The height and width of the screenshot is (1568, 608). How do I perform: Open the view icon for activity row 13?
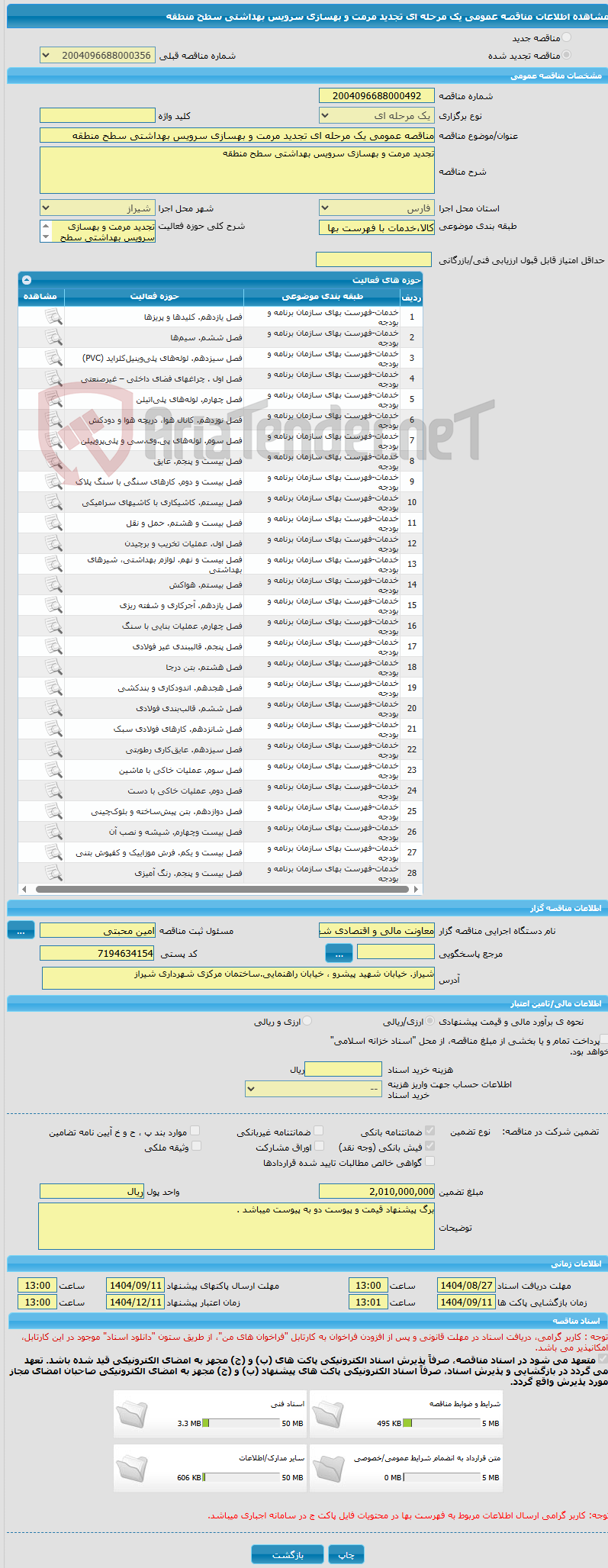point(53,564)
